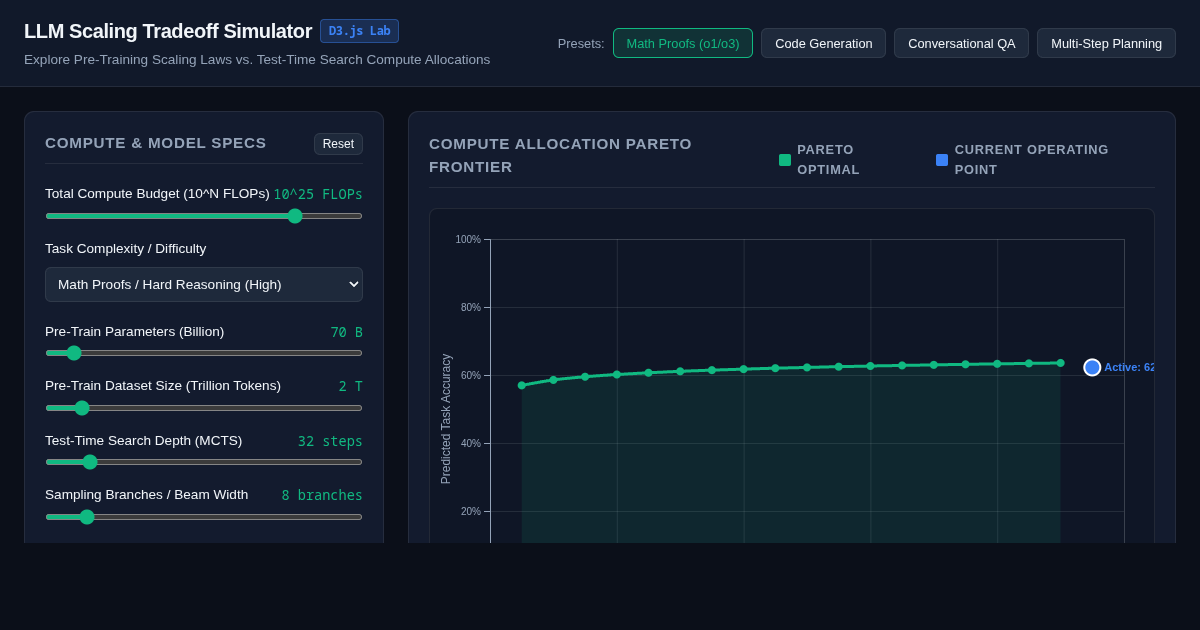Click the Predicted Task Accuracy axis label
The image size is (1200, 630).
[446, 419]
